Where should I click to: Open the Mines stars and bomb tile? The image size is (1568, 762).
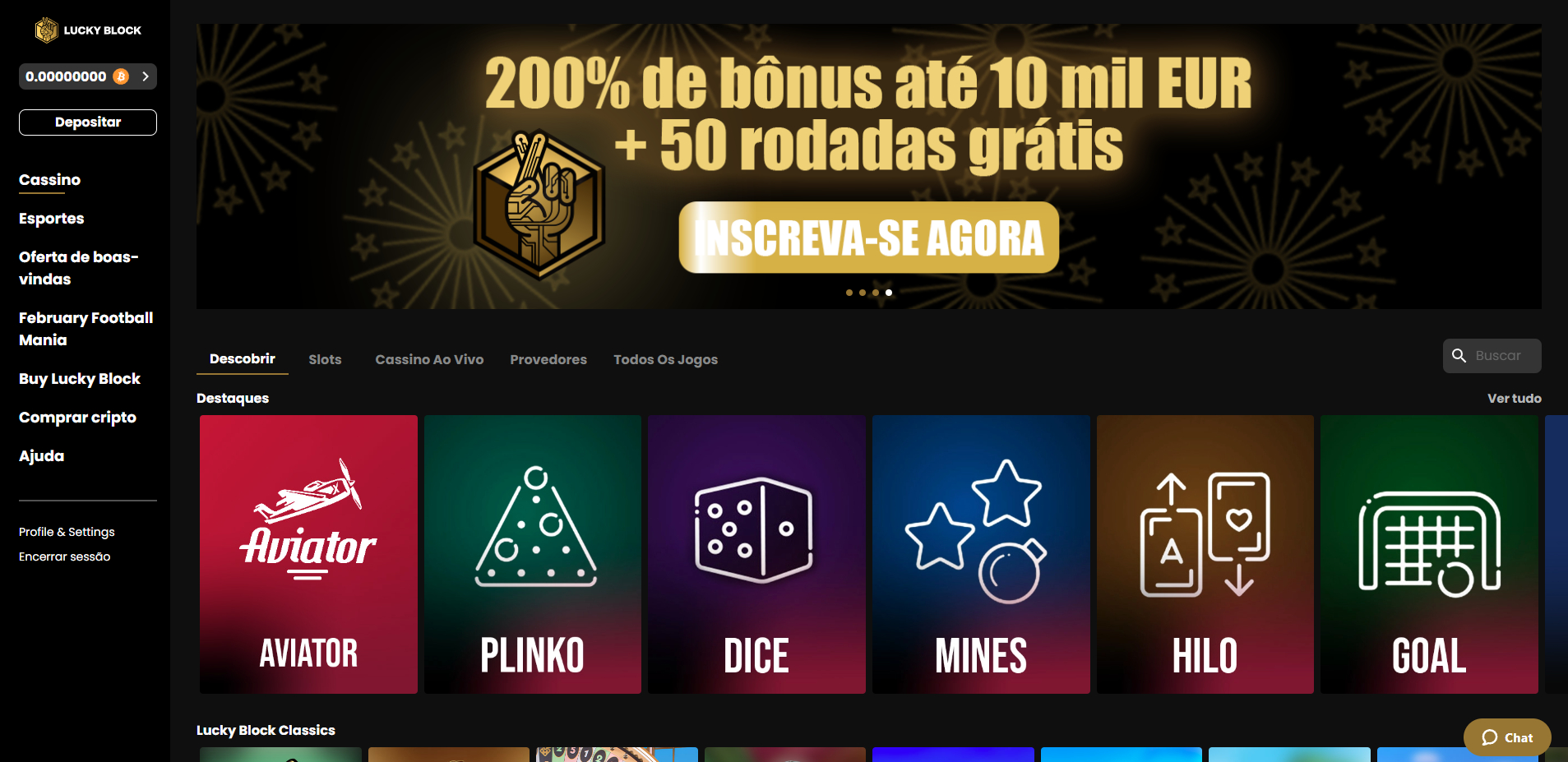[x=981, y=554]
